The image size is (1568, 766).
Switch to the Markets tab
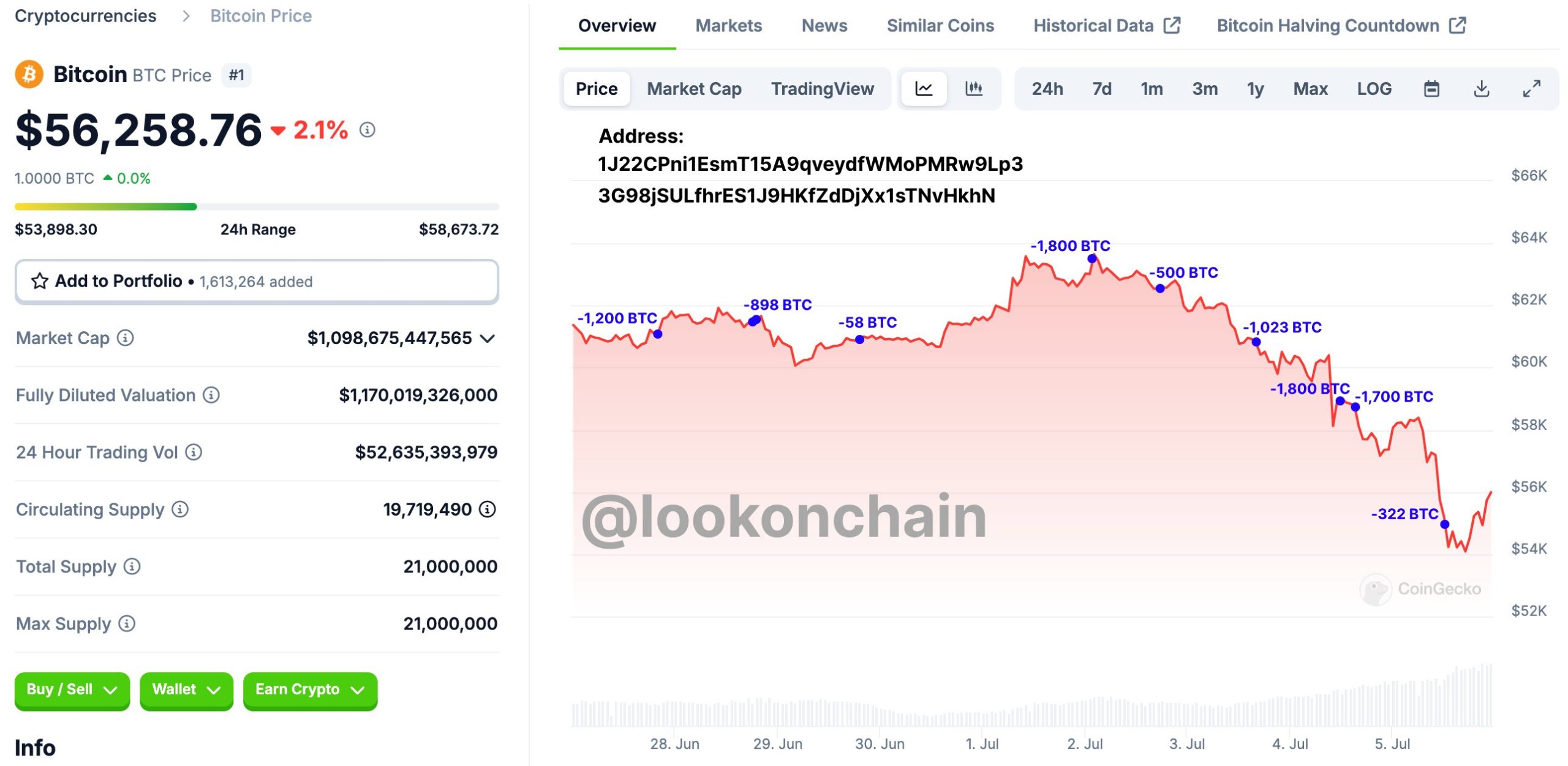(728, 26)
